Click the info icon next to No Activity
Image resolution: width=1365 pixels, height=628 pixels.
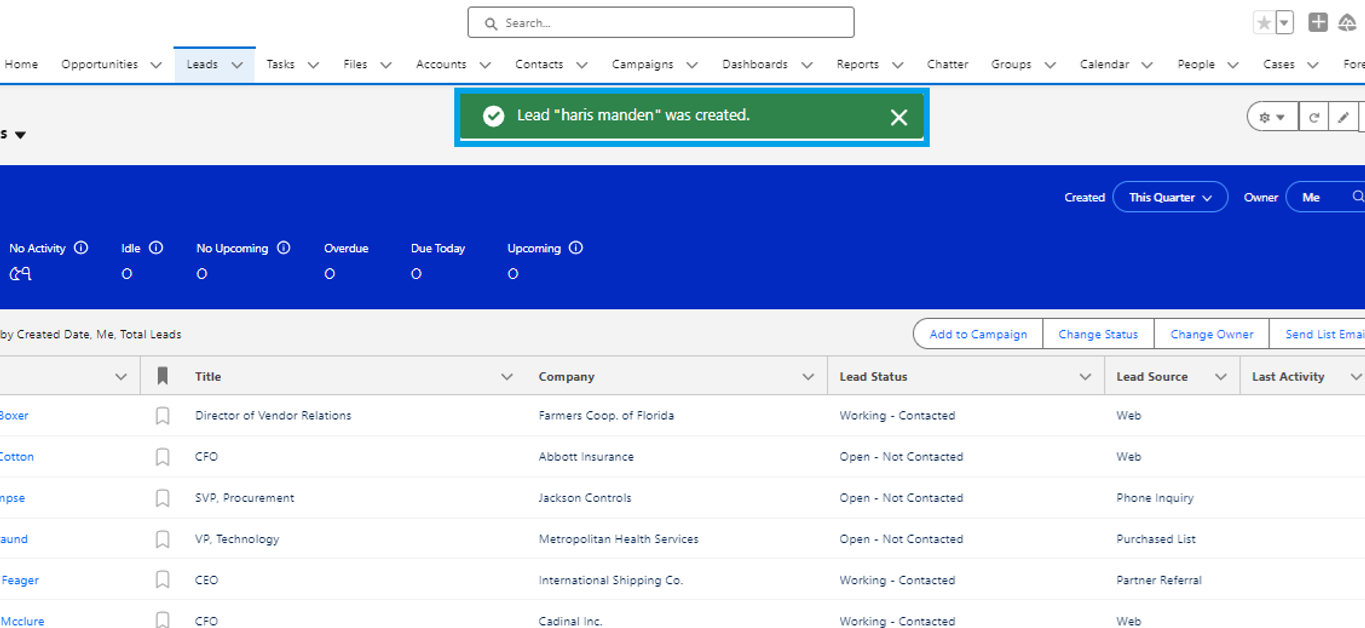coord(81,247)
